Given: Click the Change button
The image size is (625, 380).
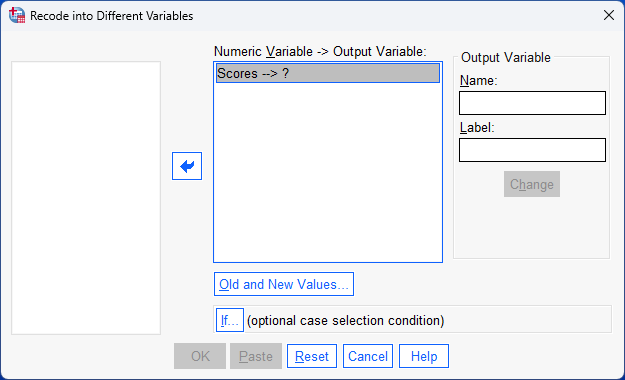Looking at the screenshot, I should tap(532, 184).
